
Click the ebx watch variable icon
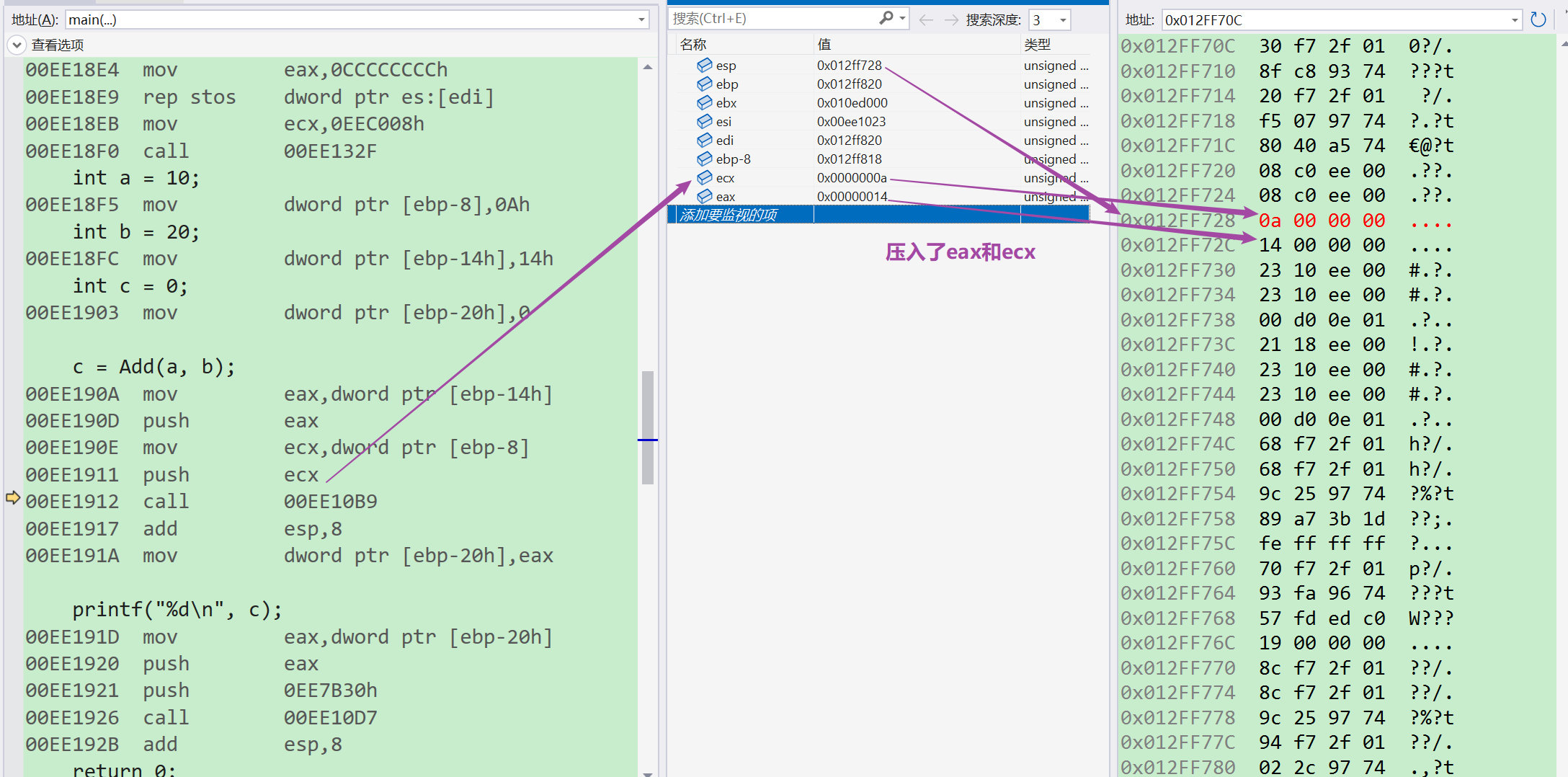click(704, 103)
